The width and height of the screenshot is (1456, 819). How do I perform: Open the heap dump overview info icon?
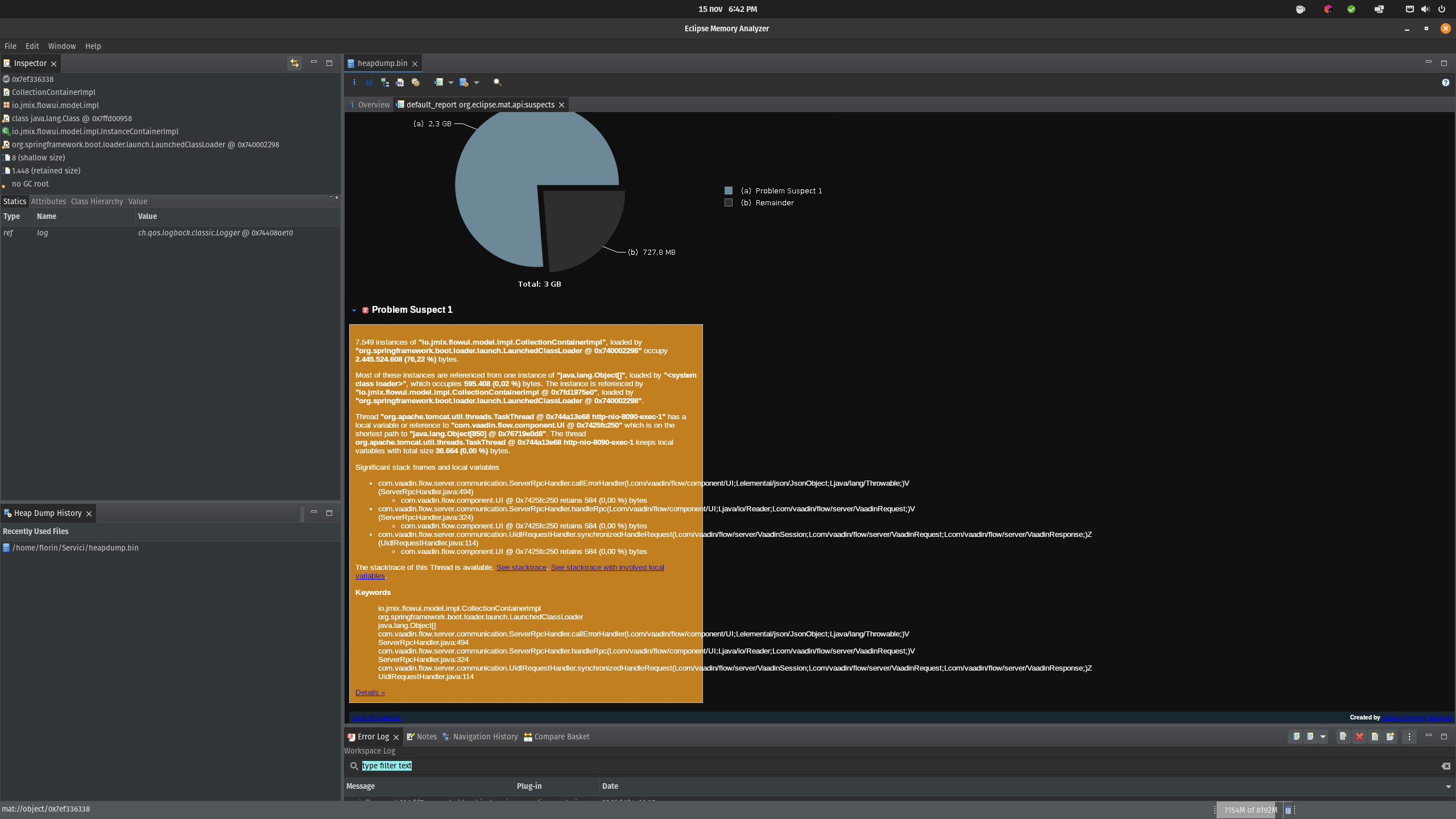[354, 82]
